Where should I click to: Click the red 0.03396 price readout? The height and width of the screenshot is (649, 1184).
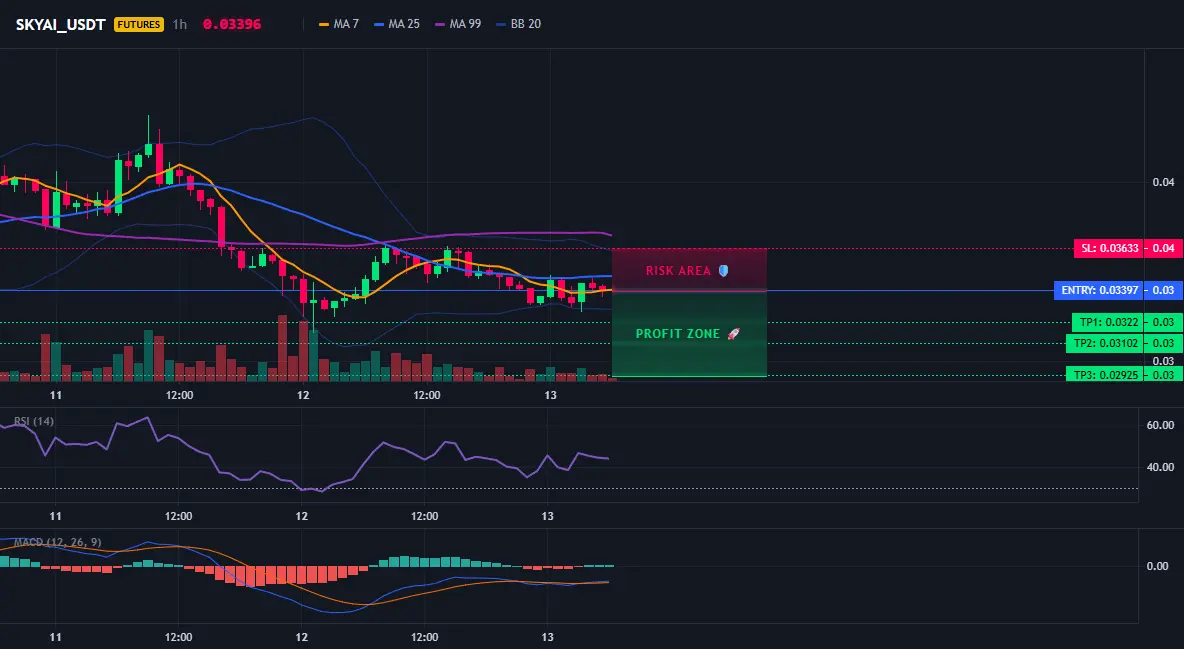pos(232,24)
